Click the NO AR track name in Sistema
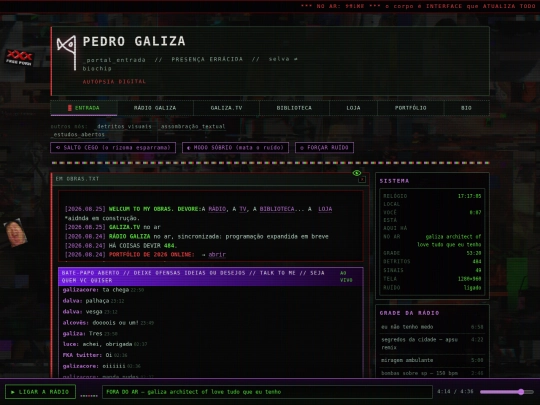Screen dimensions: 540x405 click(449, 241)
